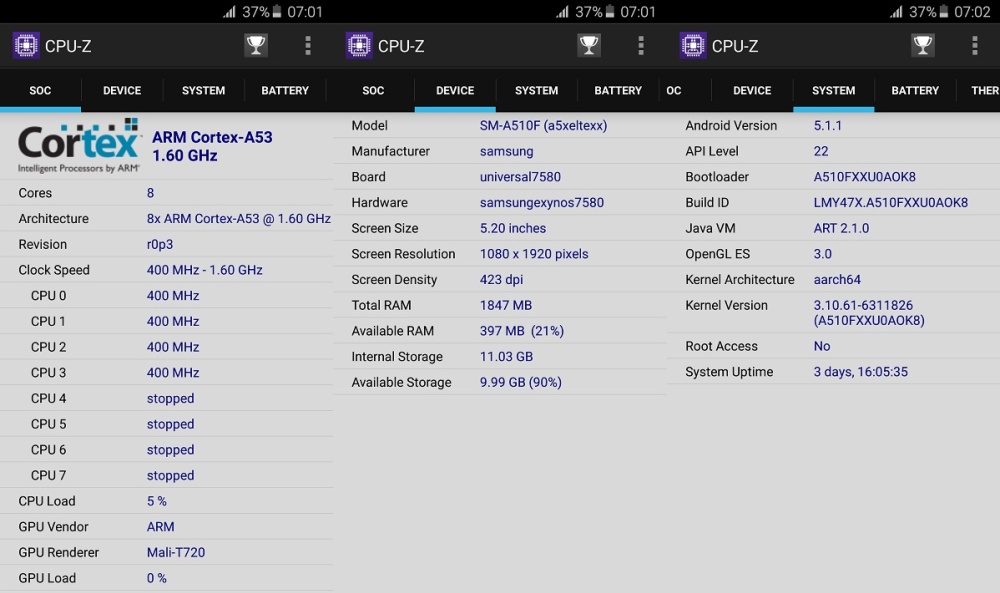Tap Java VM 'ART 2.1.0'
Image resolution: width=1000 pixels, height=593 pixels.
pos(841,228)
